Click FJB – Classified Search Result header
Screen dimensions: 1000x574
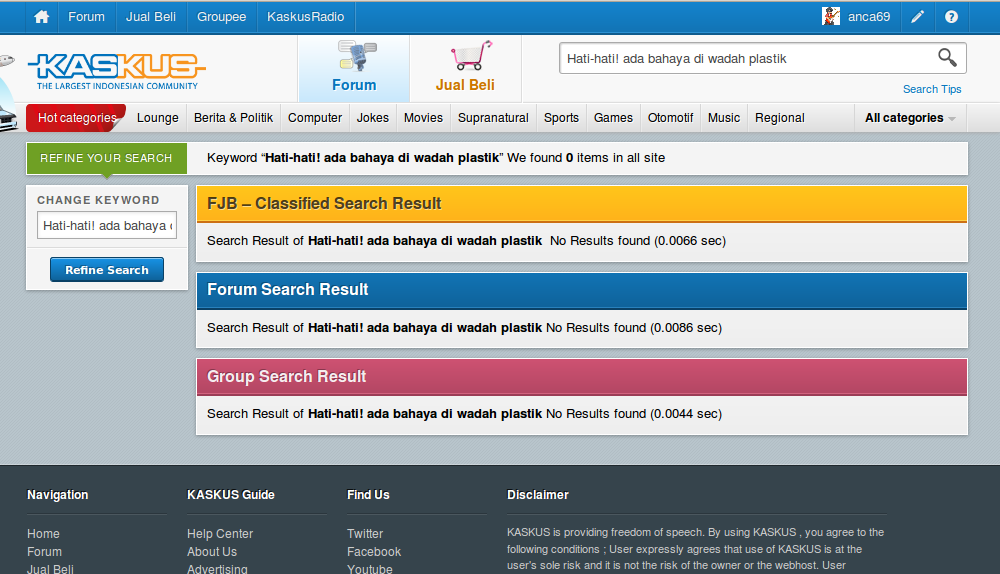[x=582, y=203]
